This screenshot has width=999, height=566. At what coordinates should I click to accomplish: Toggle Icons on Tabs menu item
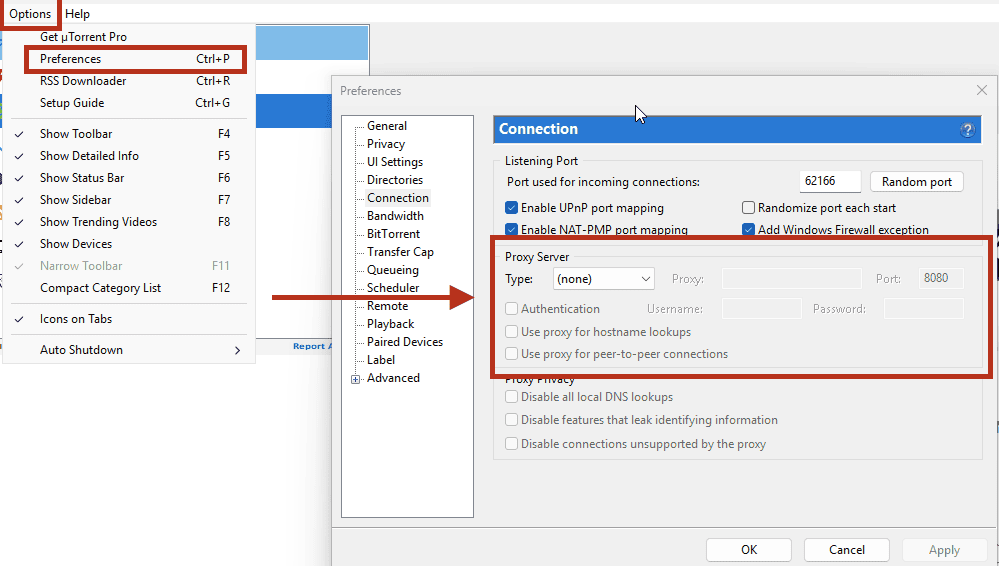coord(129,319)
